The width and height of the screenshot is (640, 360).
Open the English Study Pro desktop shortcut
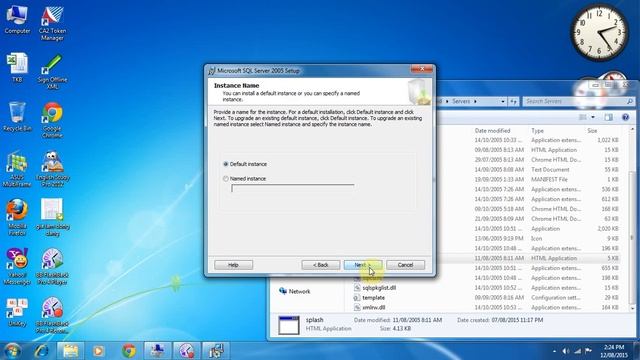52,169
